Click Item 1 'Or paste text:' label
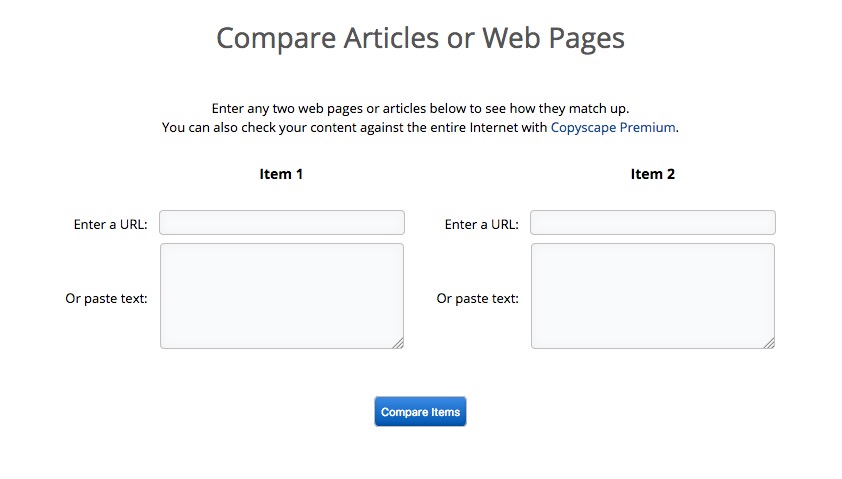 106,298
